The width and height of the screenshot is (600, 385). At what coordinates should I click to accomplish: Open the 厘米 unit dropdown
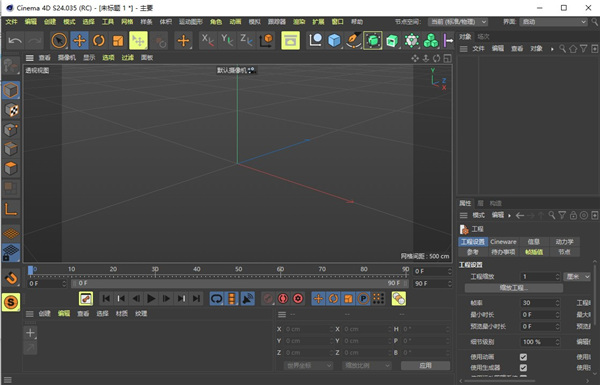click(x=577, y=277)
